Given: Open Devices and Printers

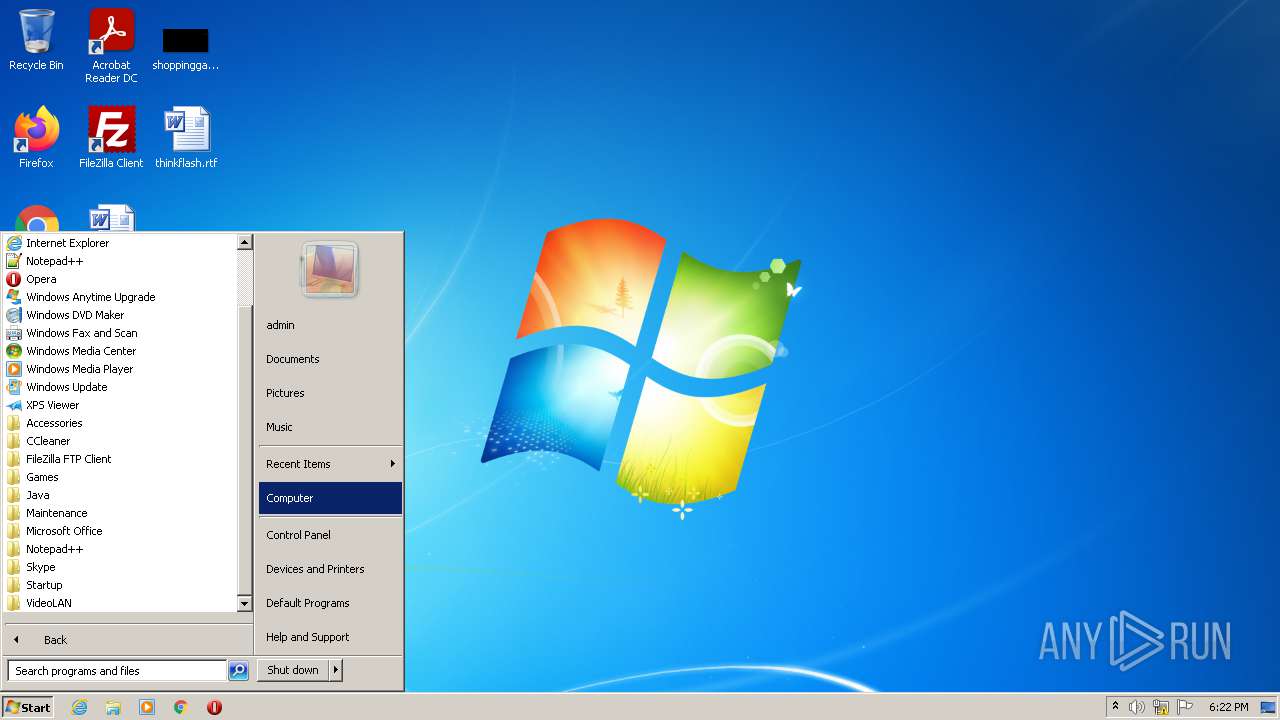Looking at the screenshot, I should click(x=330, y=569).
